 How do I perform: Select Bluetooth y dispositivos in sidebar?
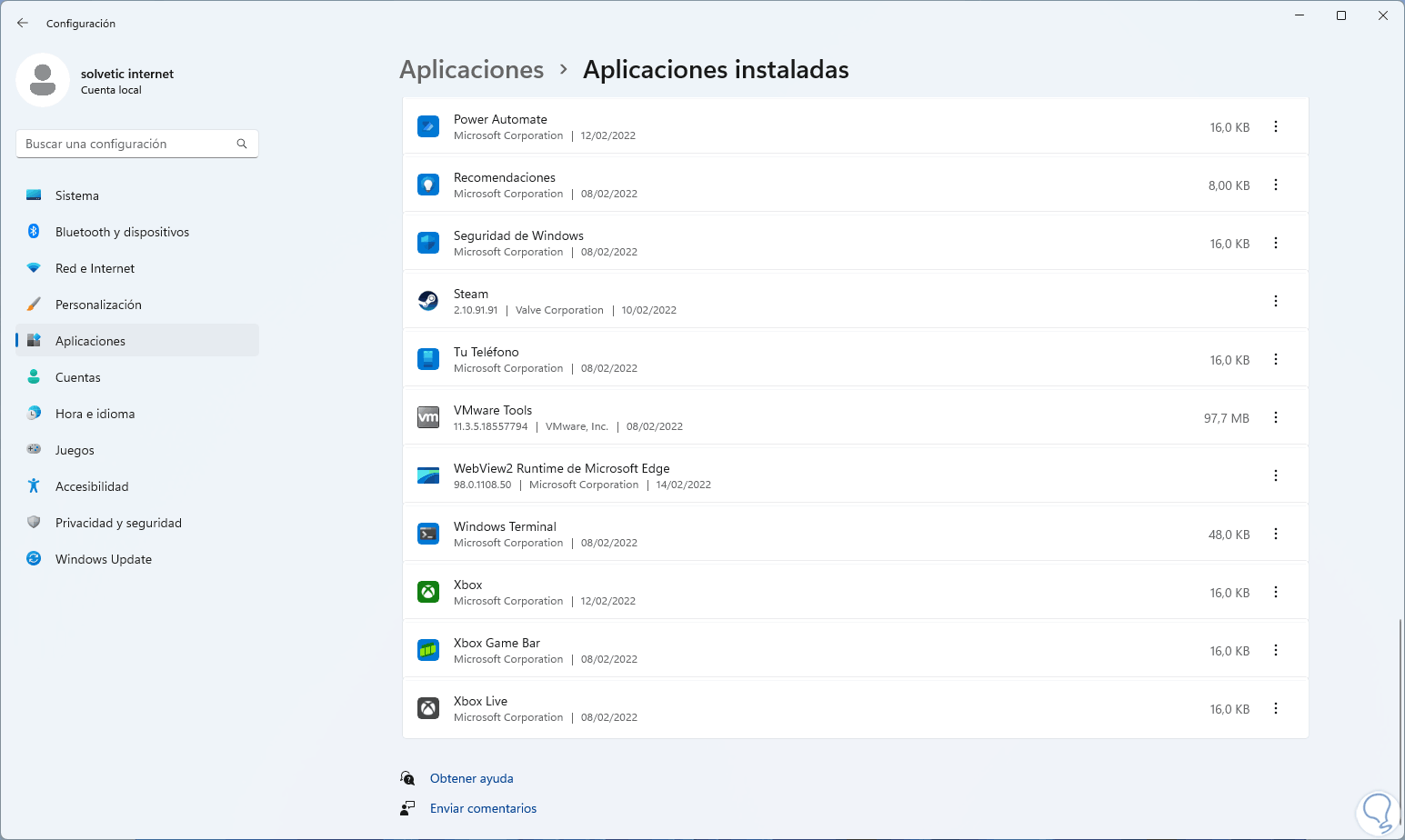[122, 232]
